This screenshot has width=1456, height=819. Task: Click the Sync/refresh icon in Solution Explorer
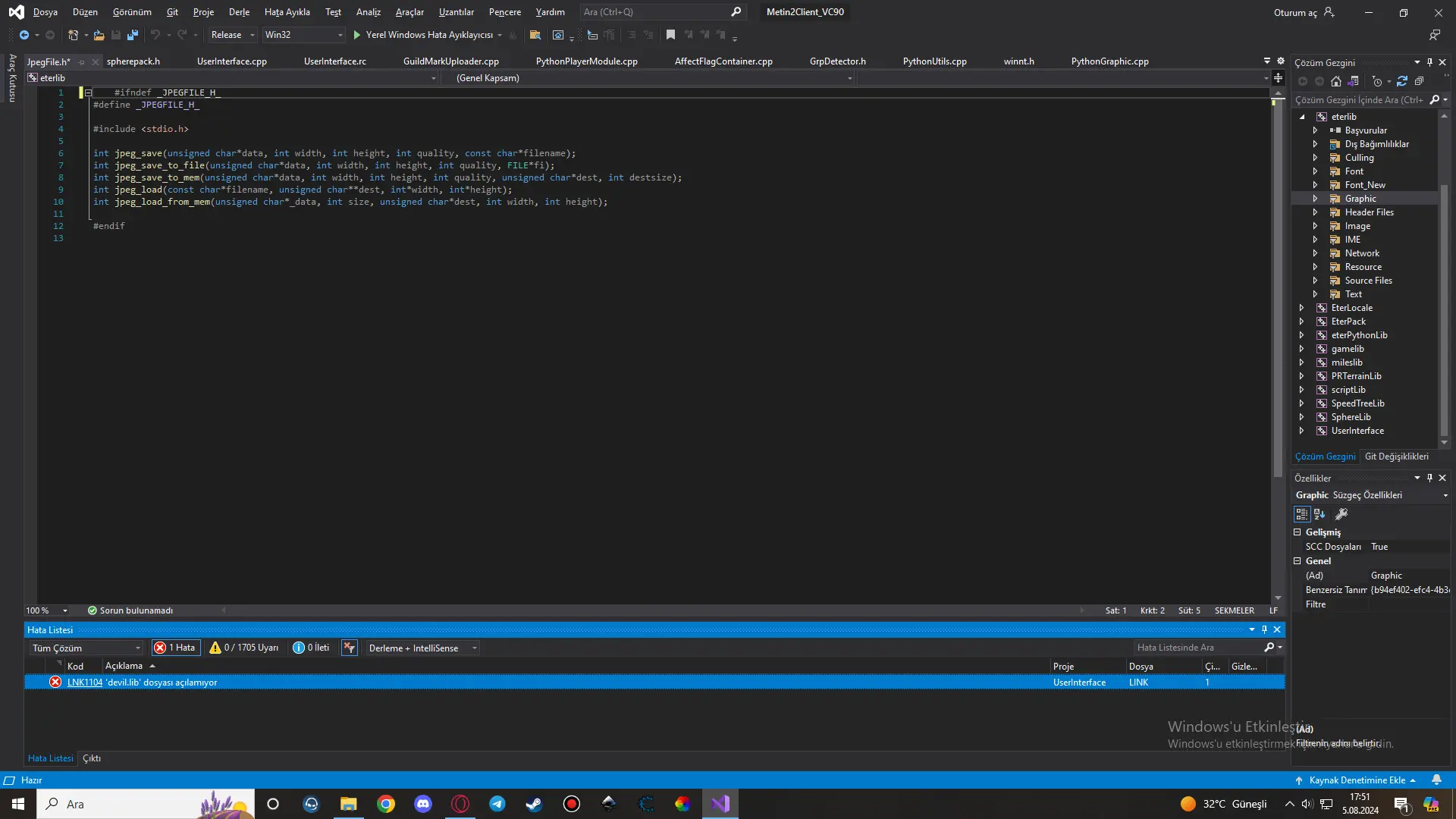1401,81
